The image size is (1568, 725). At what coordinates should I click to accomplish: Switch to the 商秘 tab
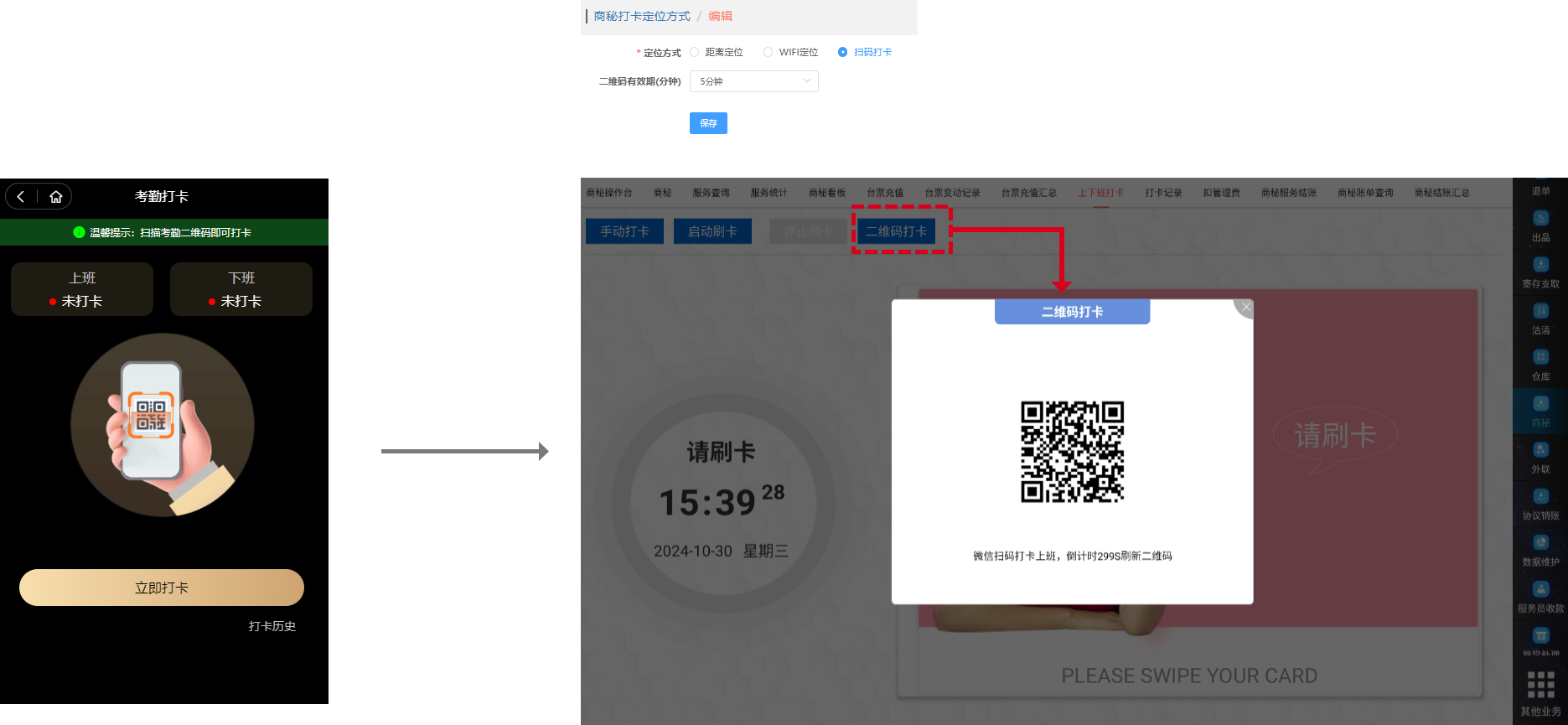(x=663, y=193)
